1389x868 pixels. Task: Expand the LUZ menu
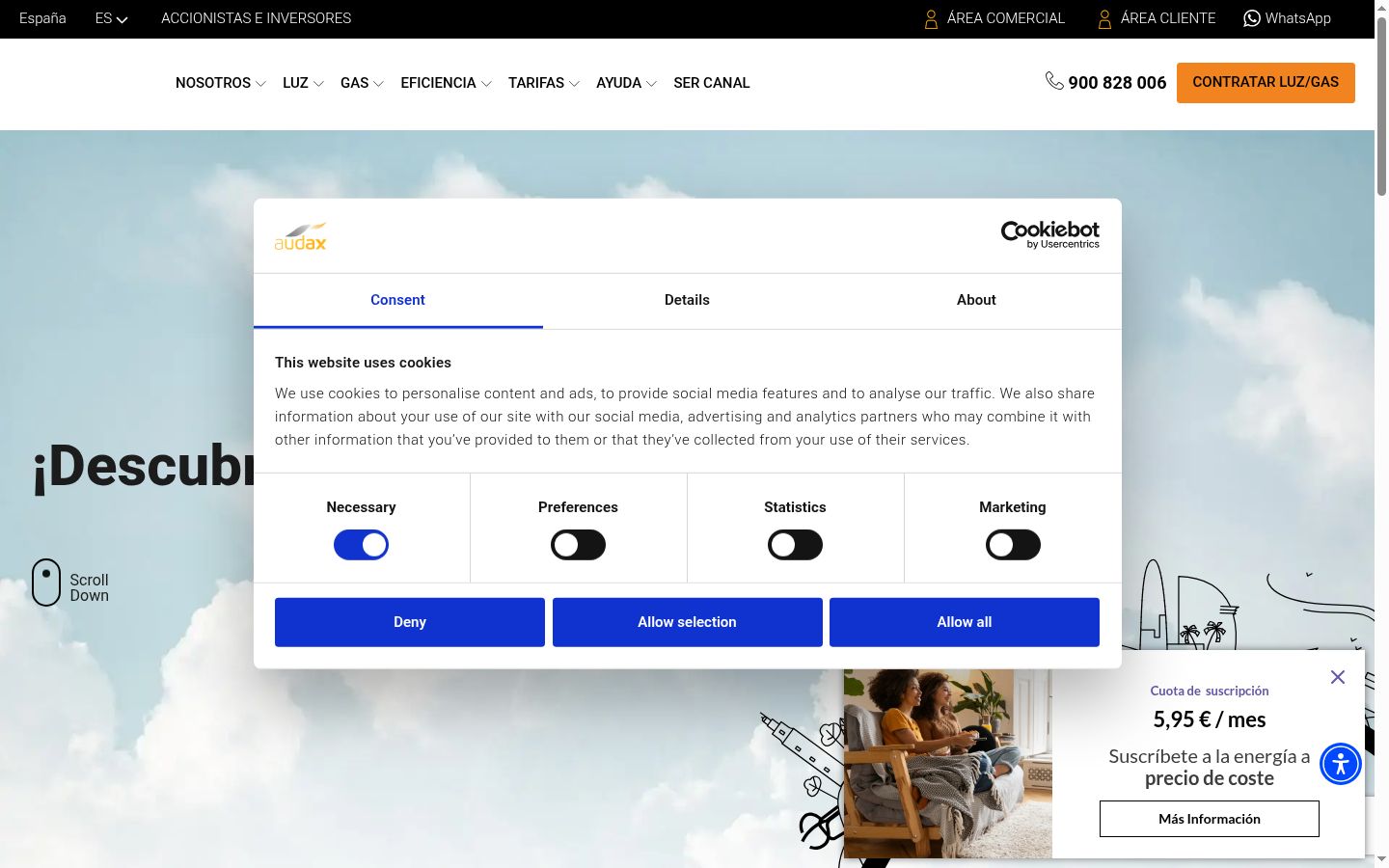[x=303, y=83]
